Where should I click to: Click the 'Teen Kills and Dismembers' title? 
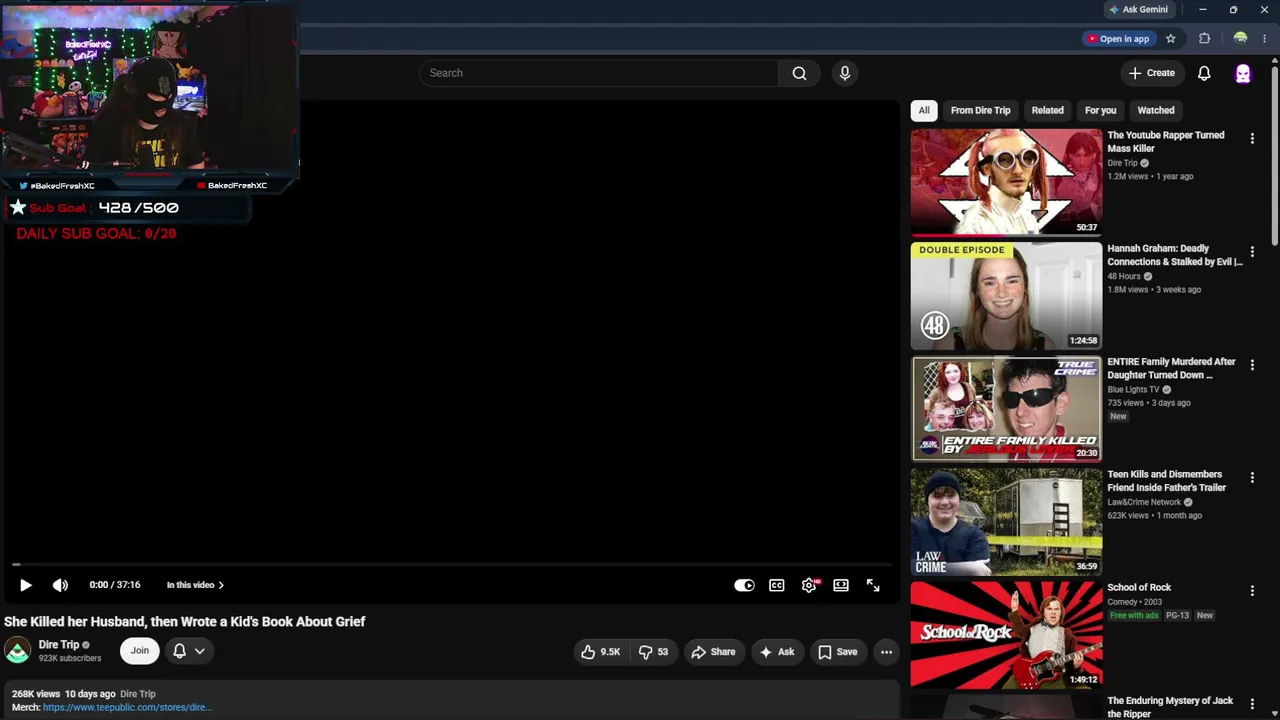1167,481
